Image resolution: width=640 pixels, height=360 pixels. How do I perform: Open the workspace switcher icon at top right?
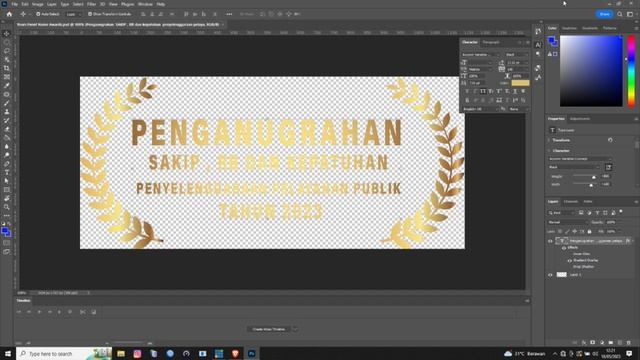pos(630,14)
